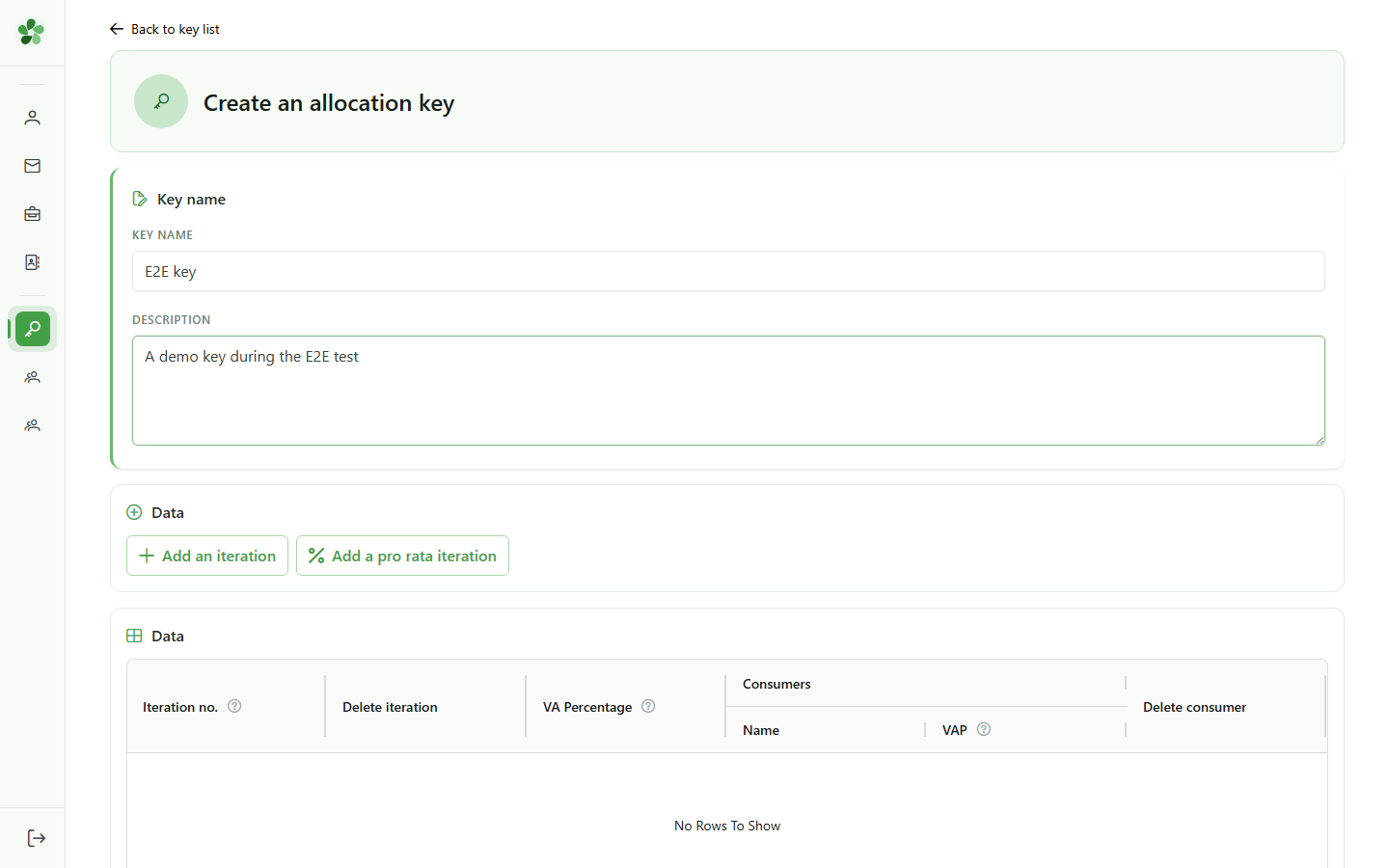Click the back arrow icon
1389x868 pixels.
pyautogui.click(x=117, y=29)
